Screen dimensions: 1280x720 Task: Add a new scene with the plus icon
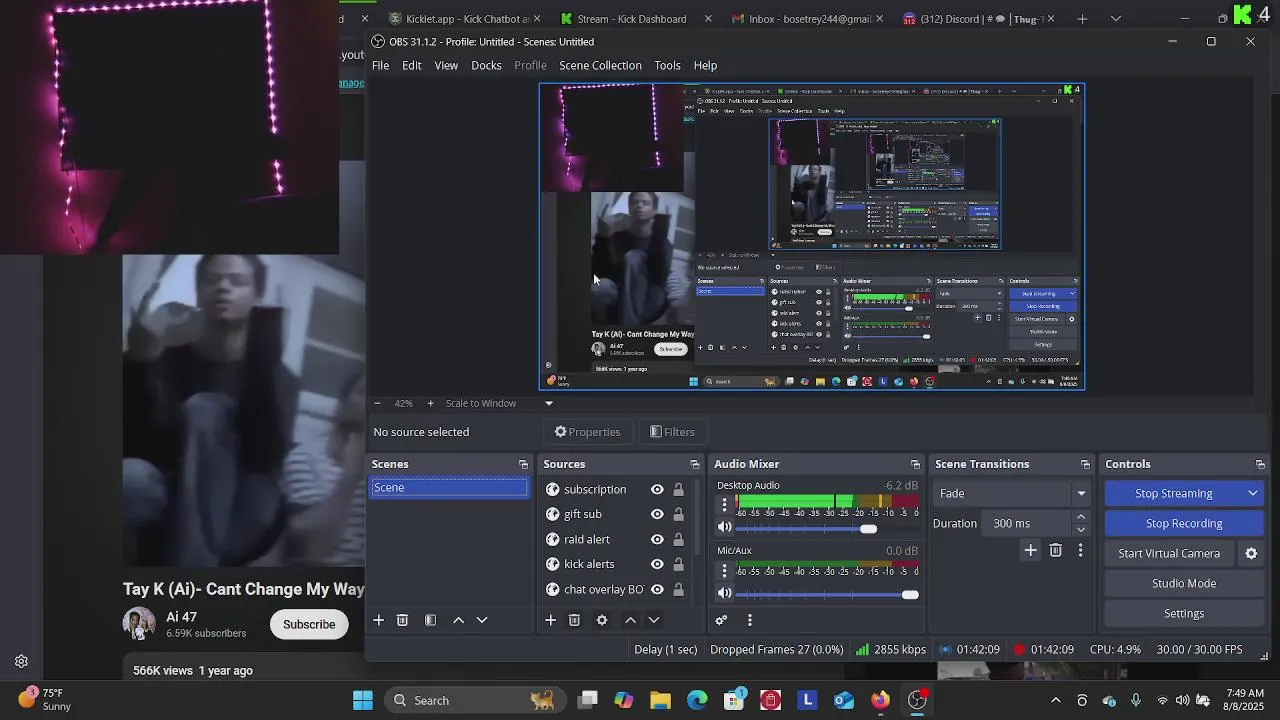point(379,620)
